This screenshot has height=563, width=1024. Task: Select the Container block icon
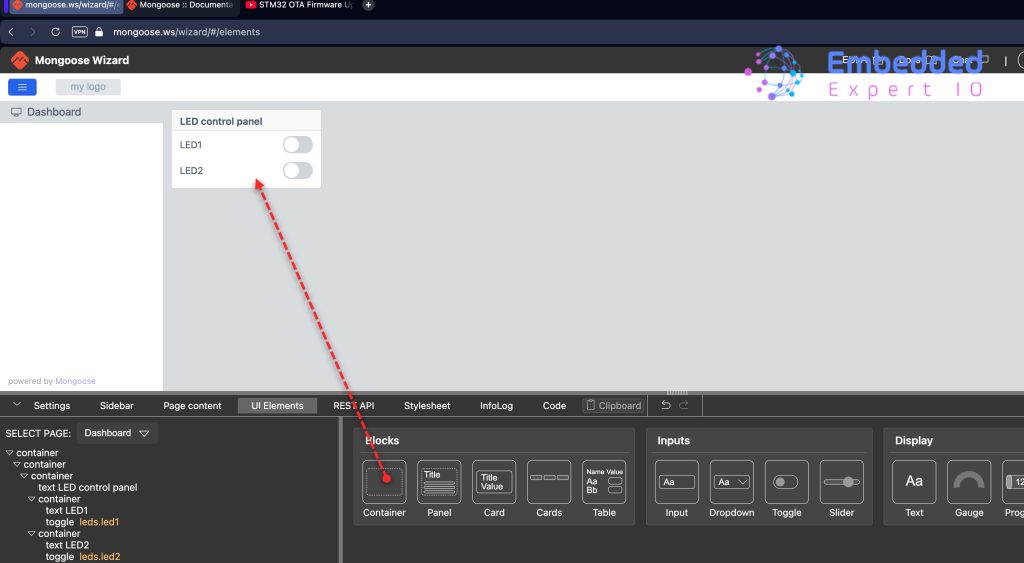(x=384, y=482)
